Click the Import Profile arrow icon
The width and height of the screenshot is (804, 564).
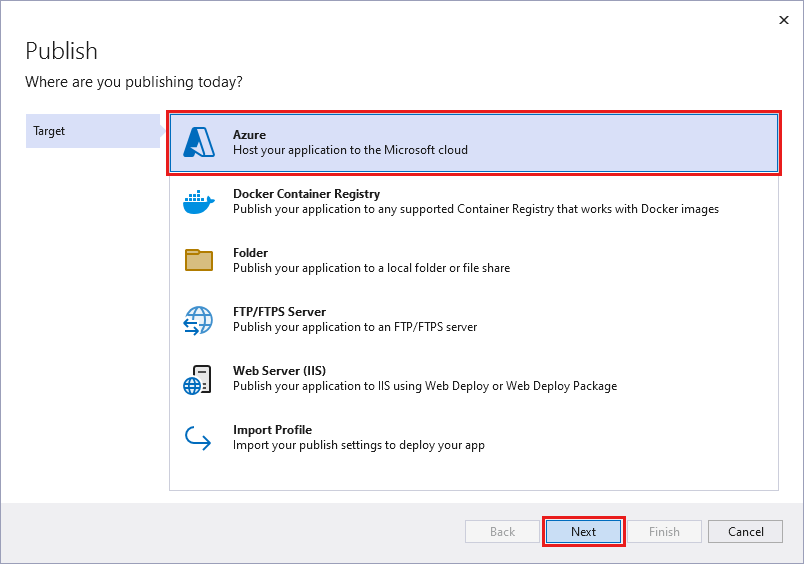coord(199,438)
